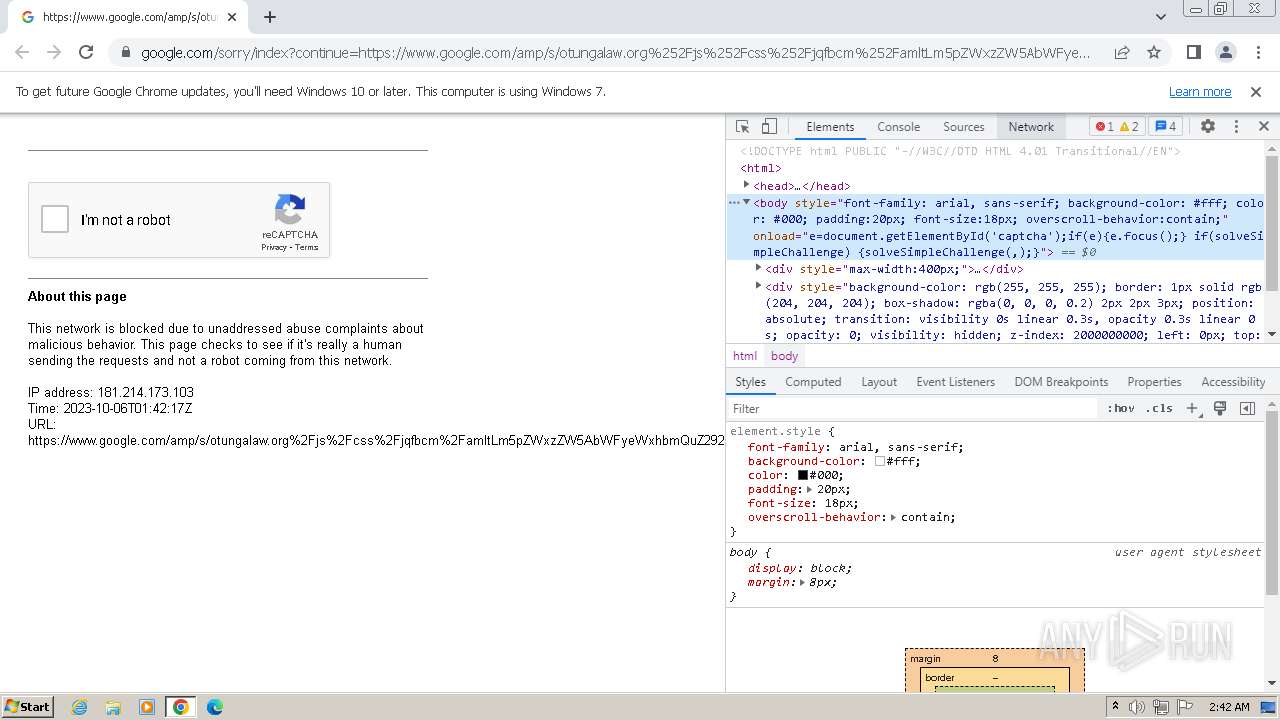Select the Accessibility pane tab
This screenshot has height=720, width=1280.
[x=1233, y=382]
